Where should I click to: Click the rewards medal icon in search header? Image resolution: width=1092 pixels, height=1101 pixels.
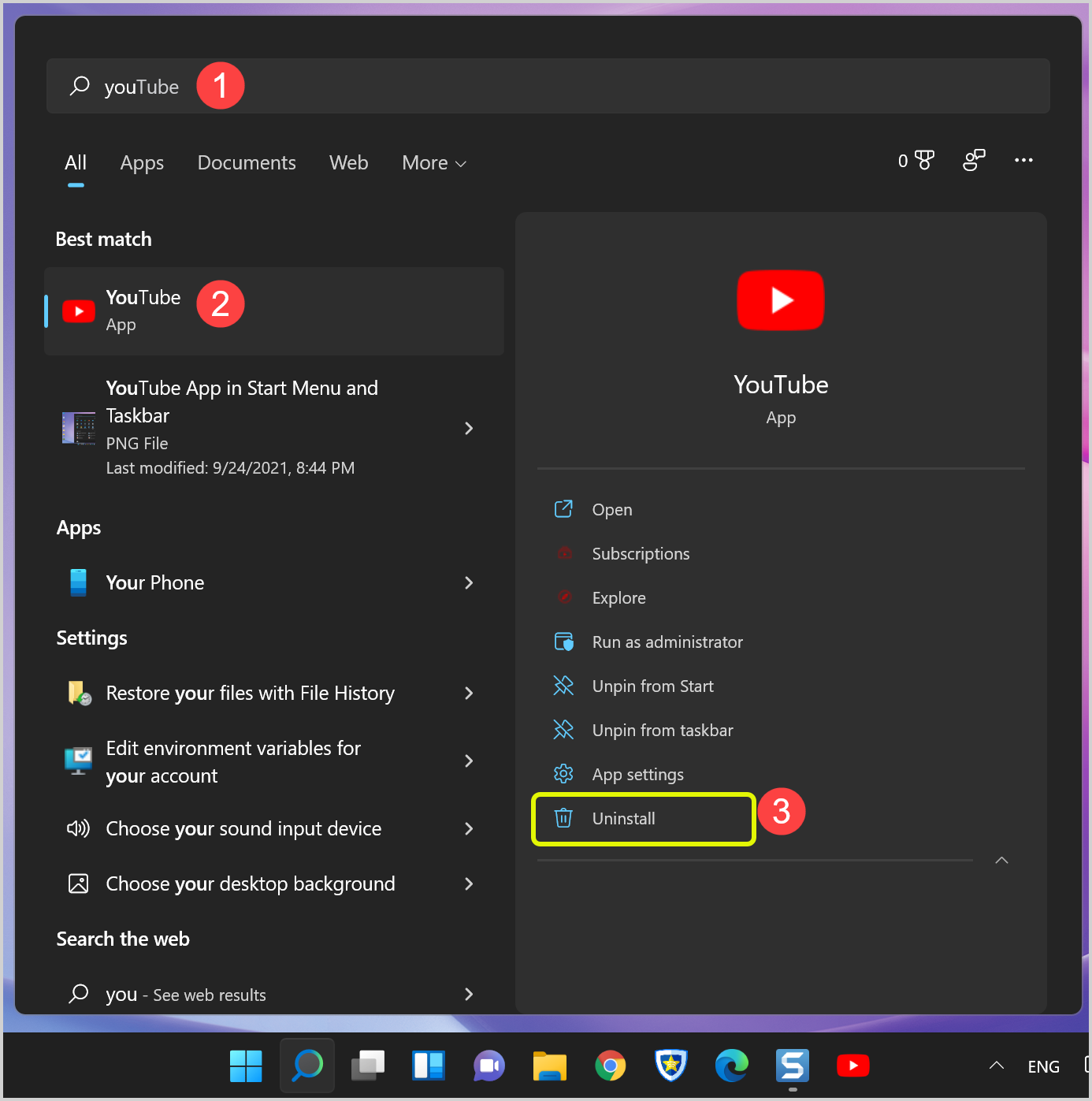[x=923, y=161]
